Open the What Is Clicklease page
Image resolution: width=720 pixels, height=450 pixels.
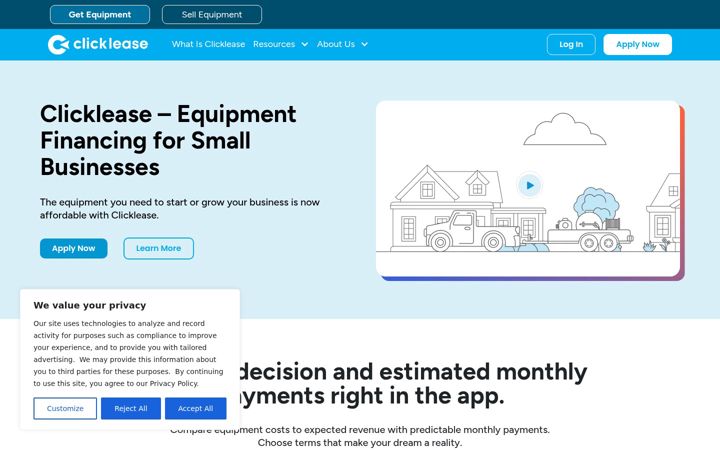pyautogui.click(x=208, y=45)
